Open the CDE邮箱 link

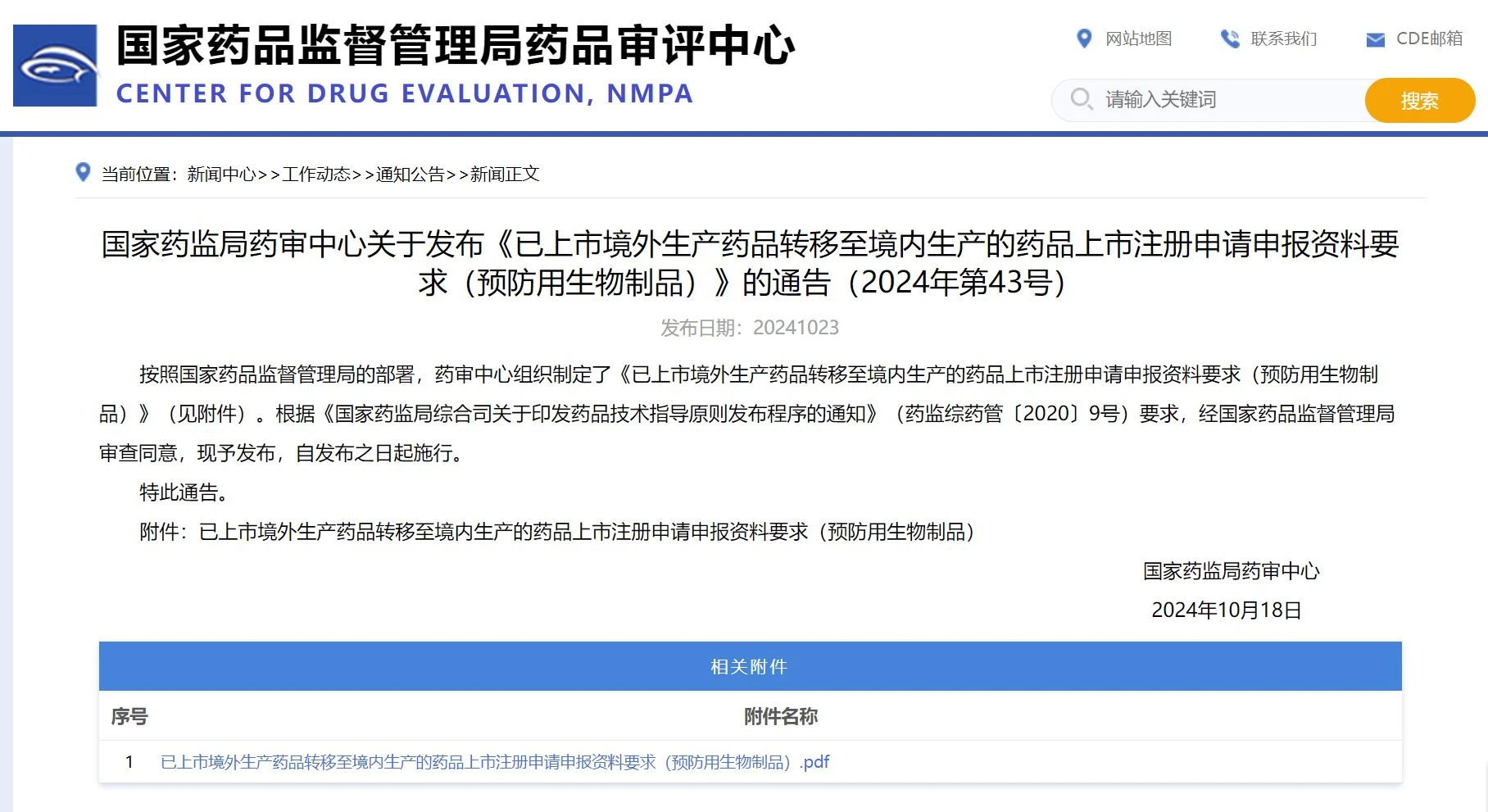(1430, 39)
